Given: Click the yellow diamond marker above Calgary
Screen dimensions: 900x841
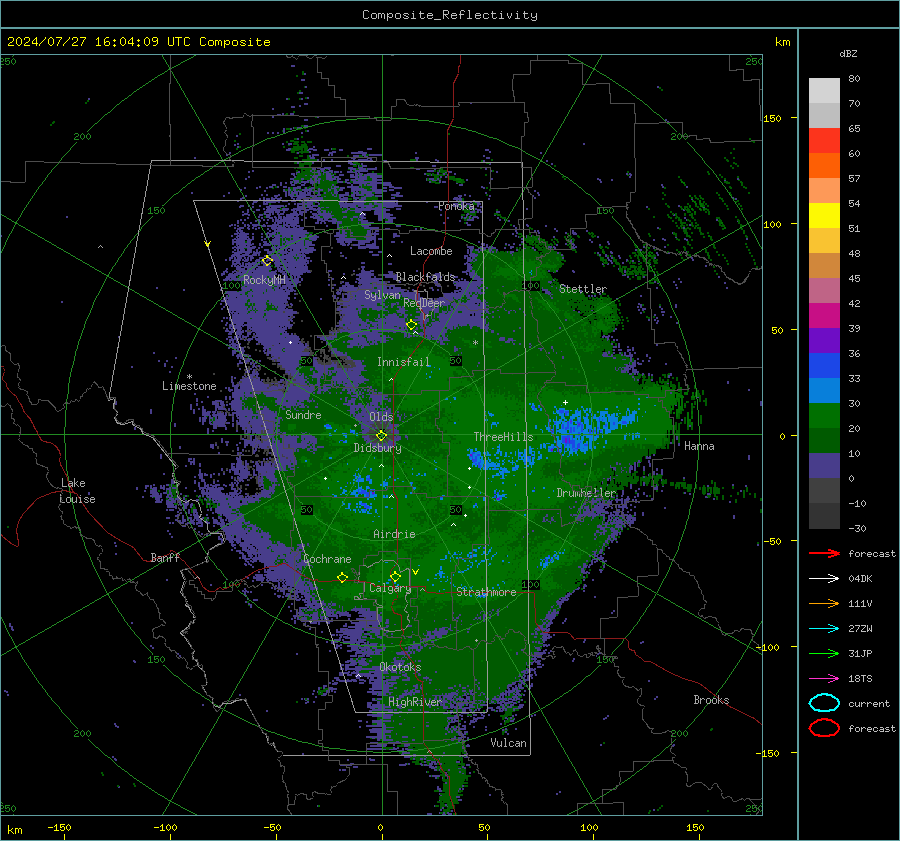Looking at the screenshot, I should pyautogui.click(x=395, y=576).
